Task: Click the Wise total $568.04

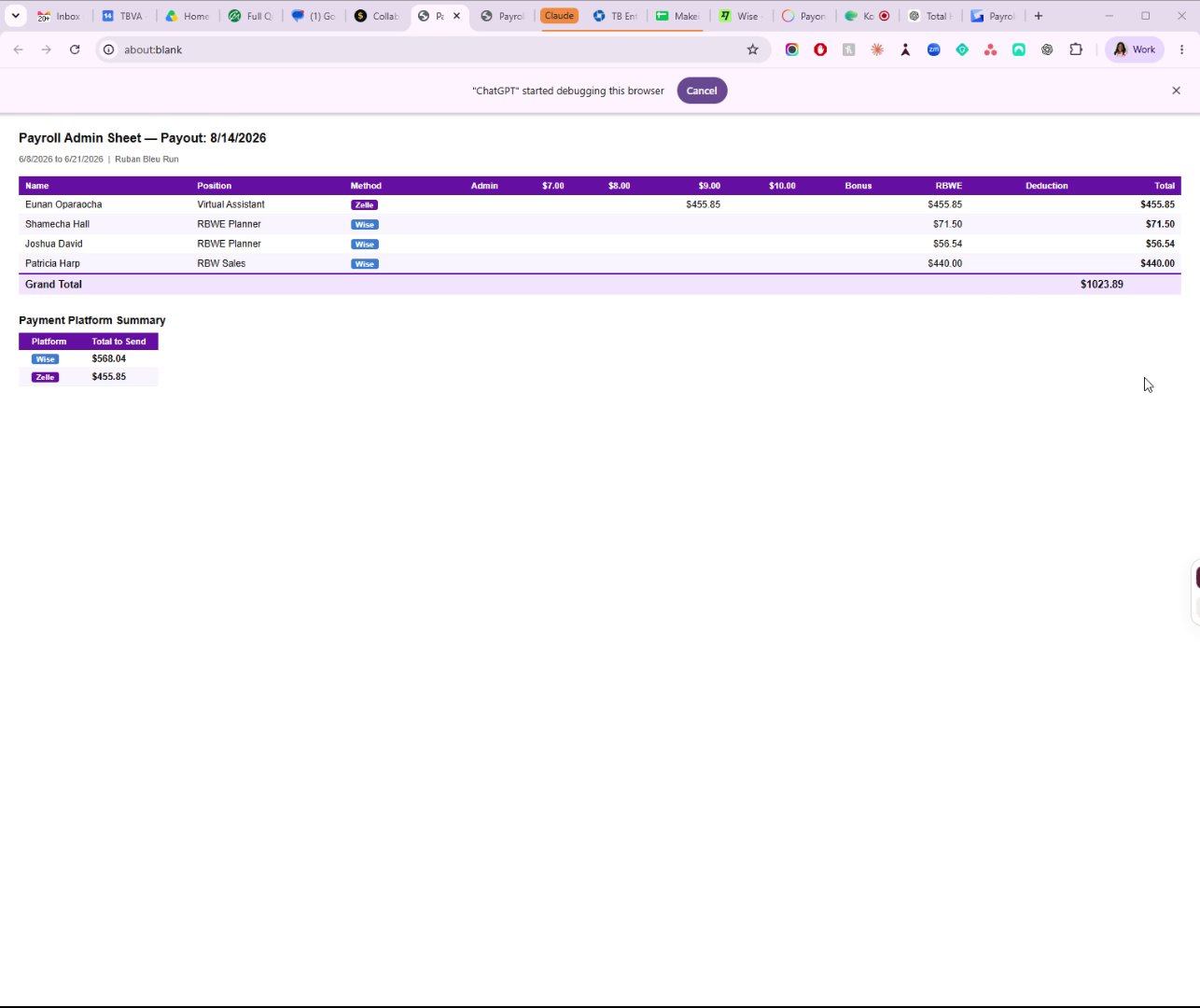Action: [109, 358]
